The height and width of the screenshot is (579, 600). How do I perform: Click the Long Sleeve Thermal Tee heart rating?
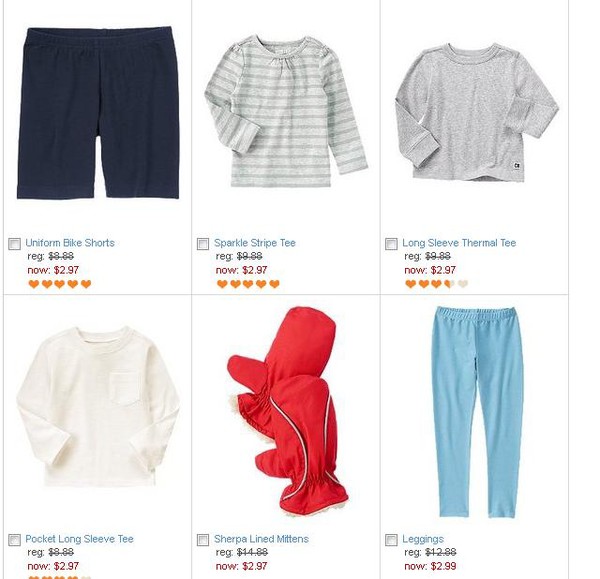tap(437, 284)
